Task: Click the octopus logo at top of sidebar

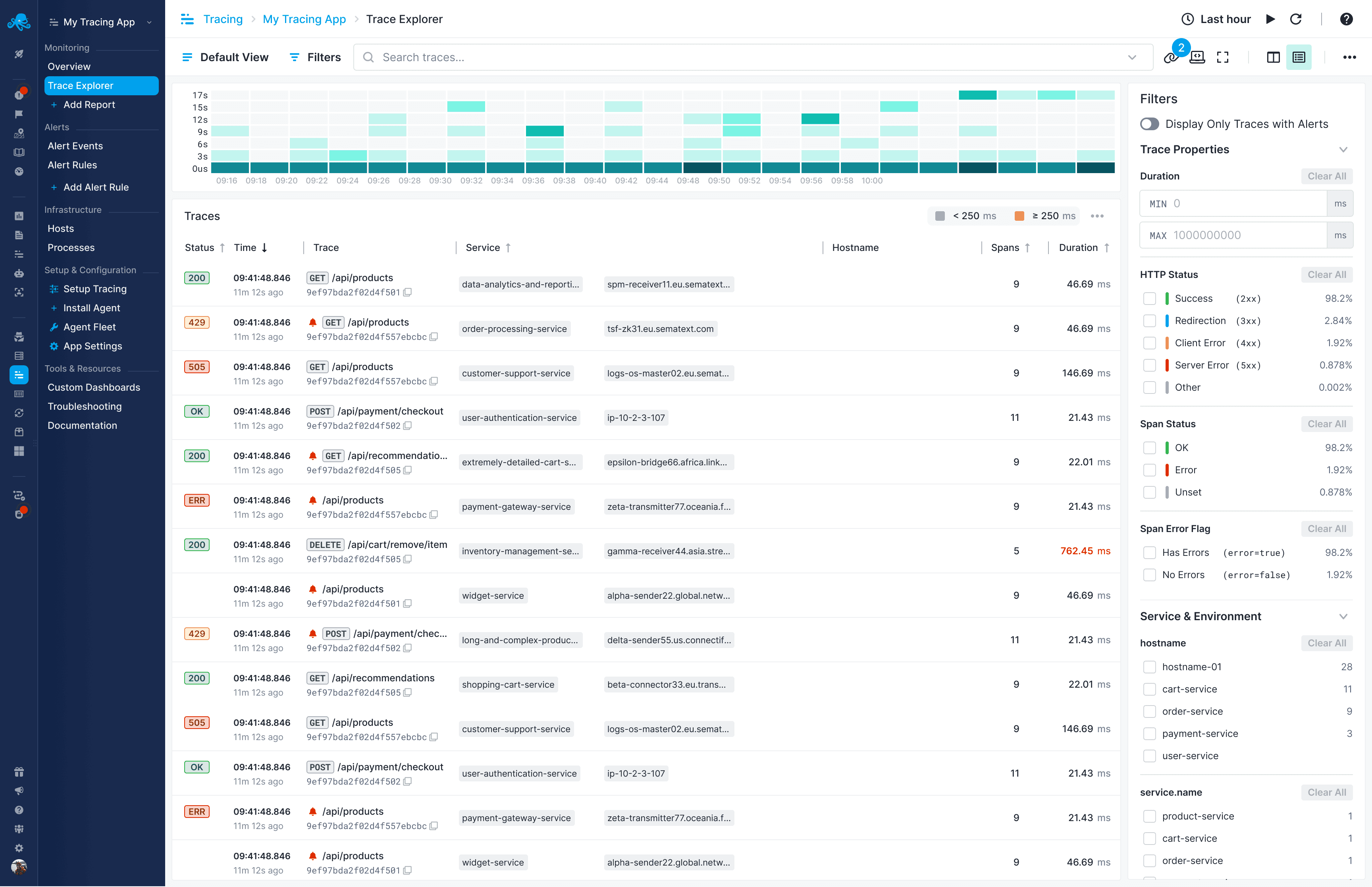Action: click(19, 20)
